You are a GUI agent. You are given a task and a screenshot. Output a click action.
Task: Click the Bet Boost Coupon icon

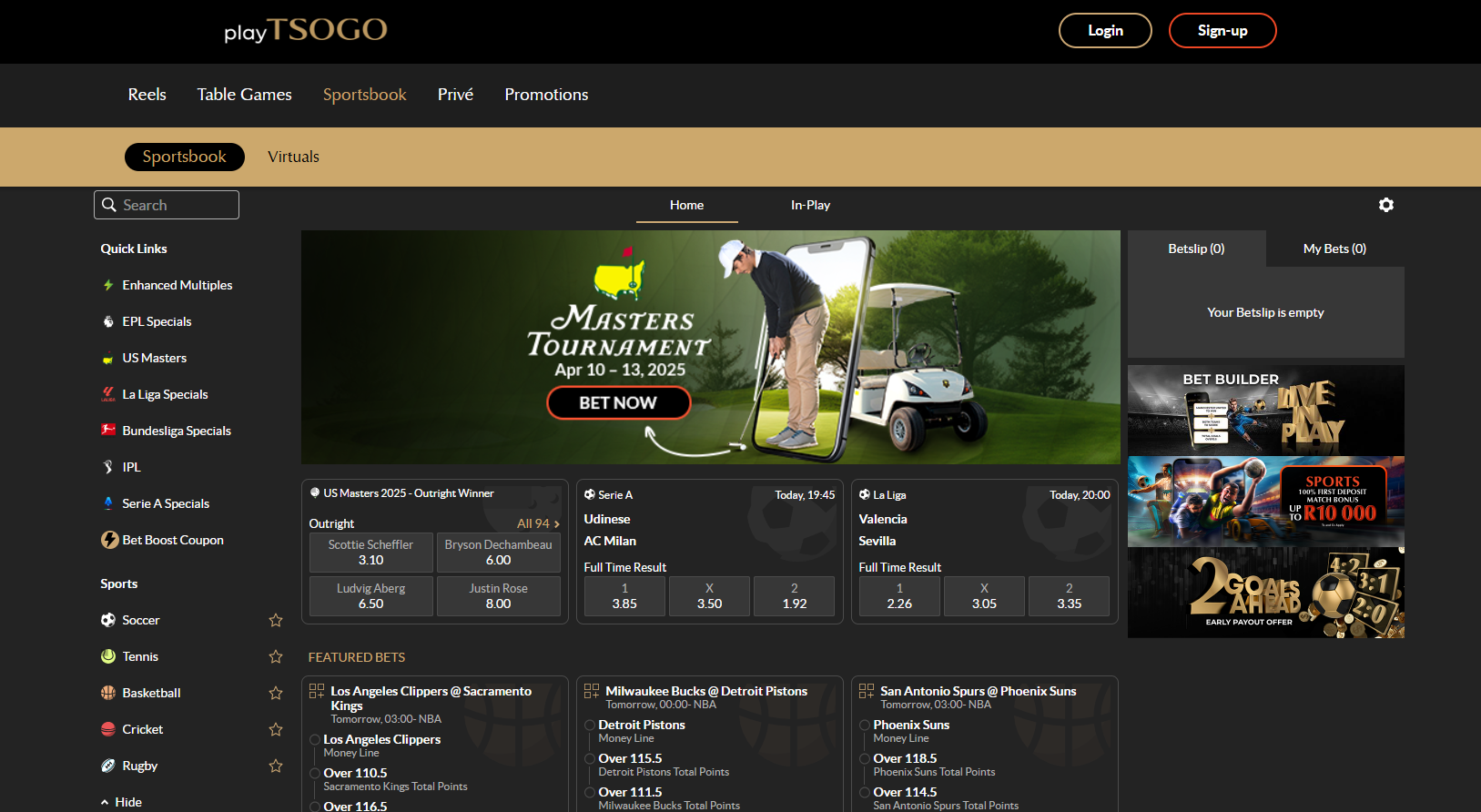coord(109,540)
